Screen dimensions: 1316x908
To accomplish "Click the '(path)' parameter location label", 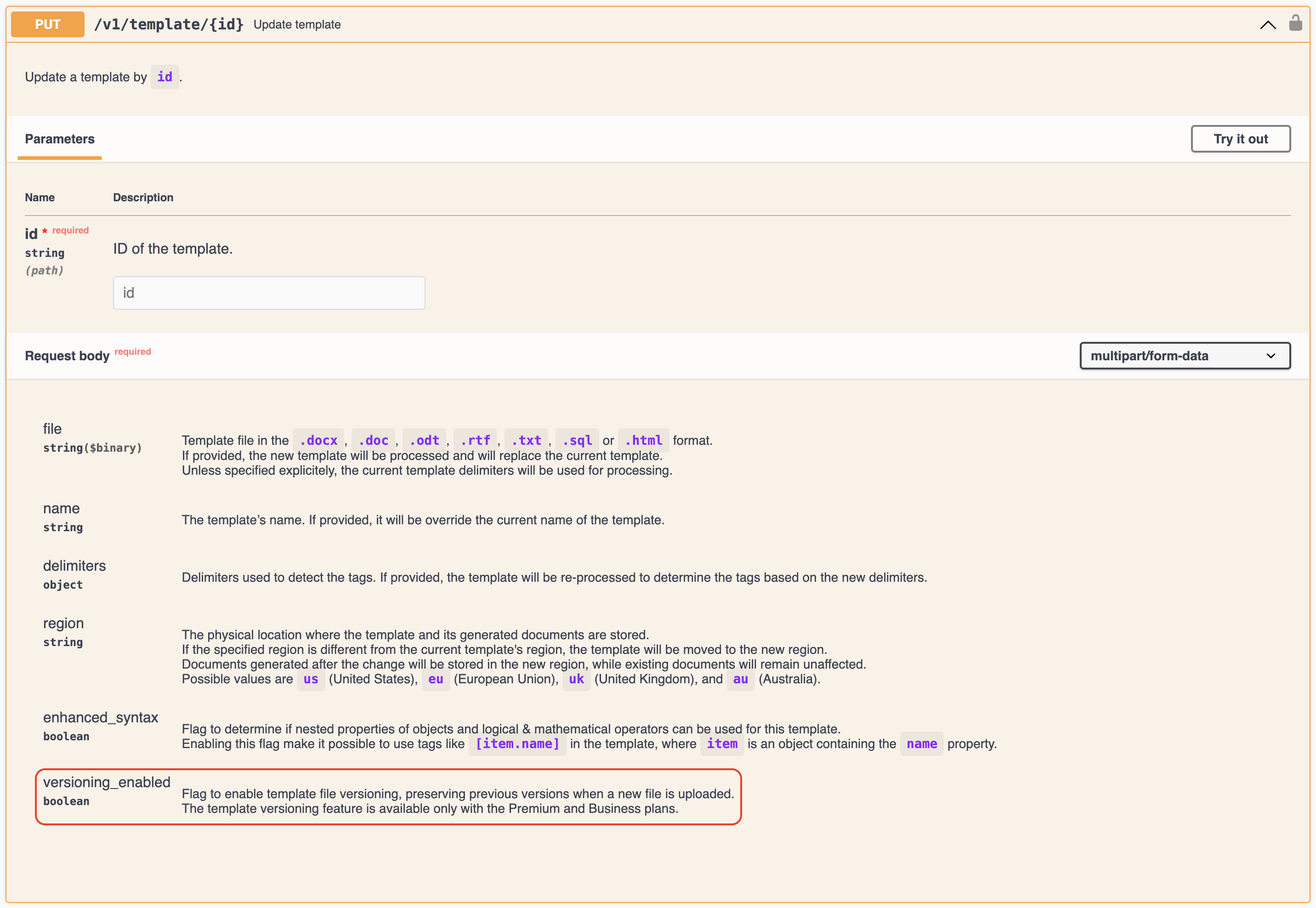I will pos(45,270).
